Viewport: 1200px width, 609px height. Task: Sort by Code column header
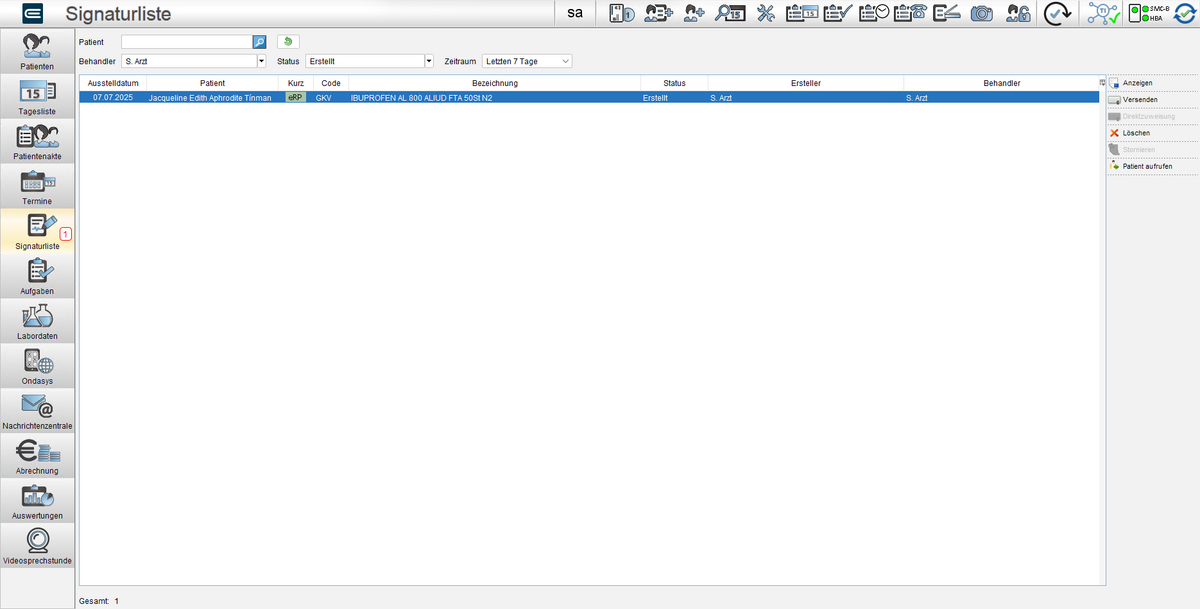coord(331,83)
